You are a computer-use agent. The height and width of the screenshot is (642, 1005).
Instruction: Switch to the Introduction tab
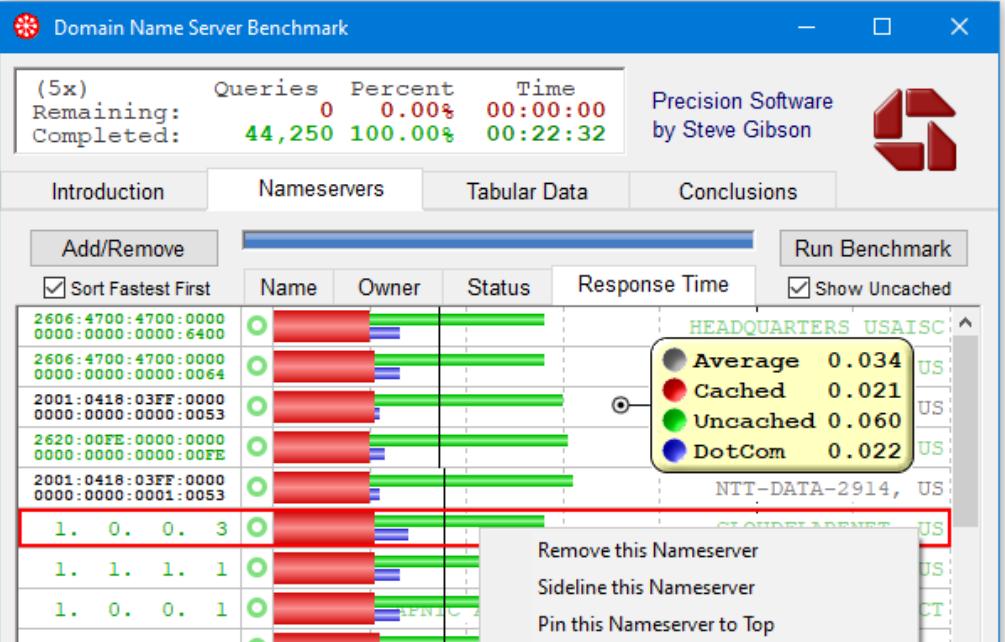click(x=106, y=190)
